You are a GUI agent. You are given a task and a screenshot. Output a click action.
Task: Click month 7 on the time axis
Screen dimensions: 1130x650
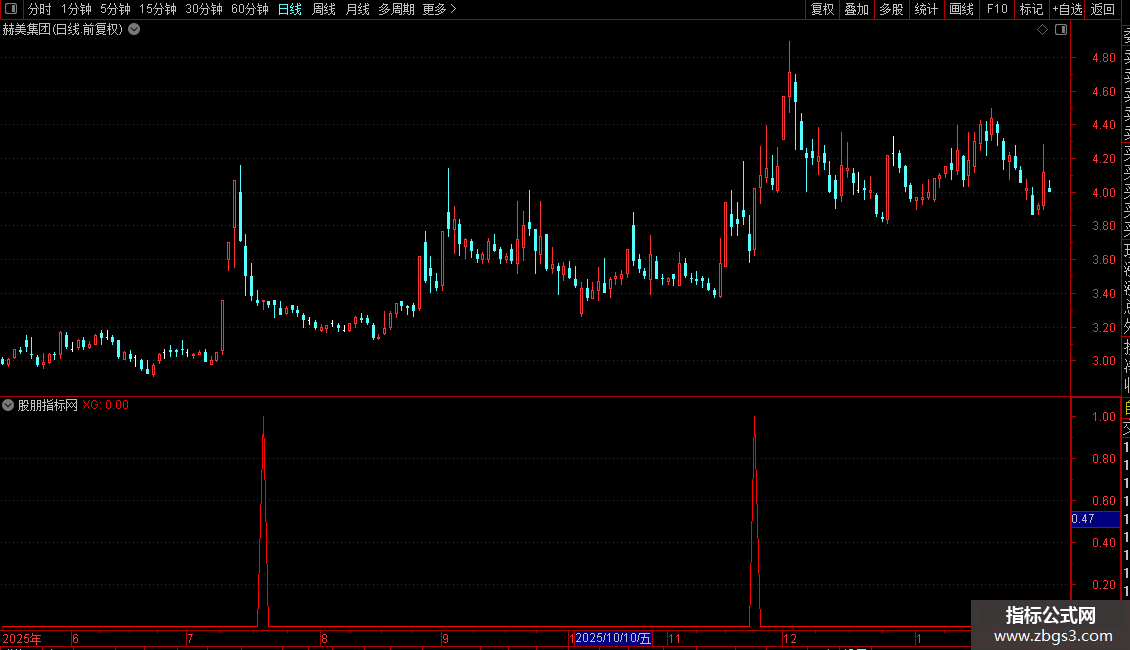coord(190,638)
